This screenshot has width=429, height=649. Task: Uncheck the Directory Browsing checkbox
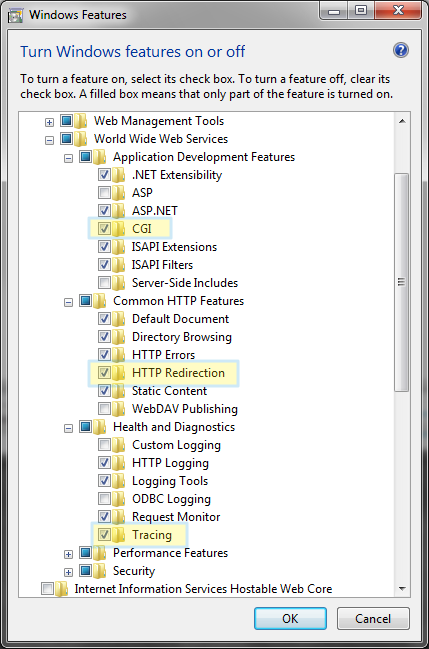(104, 337)
